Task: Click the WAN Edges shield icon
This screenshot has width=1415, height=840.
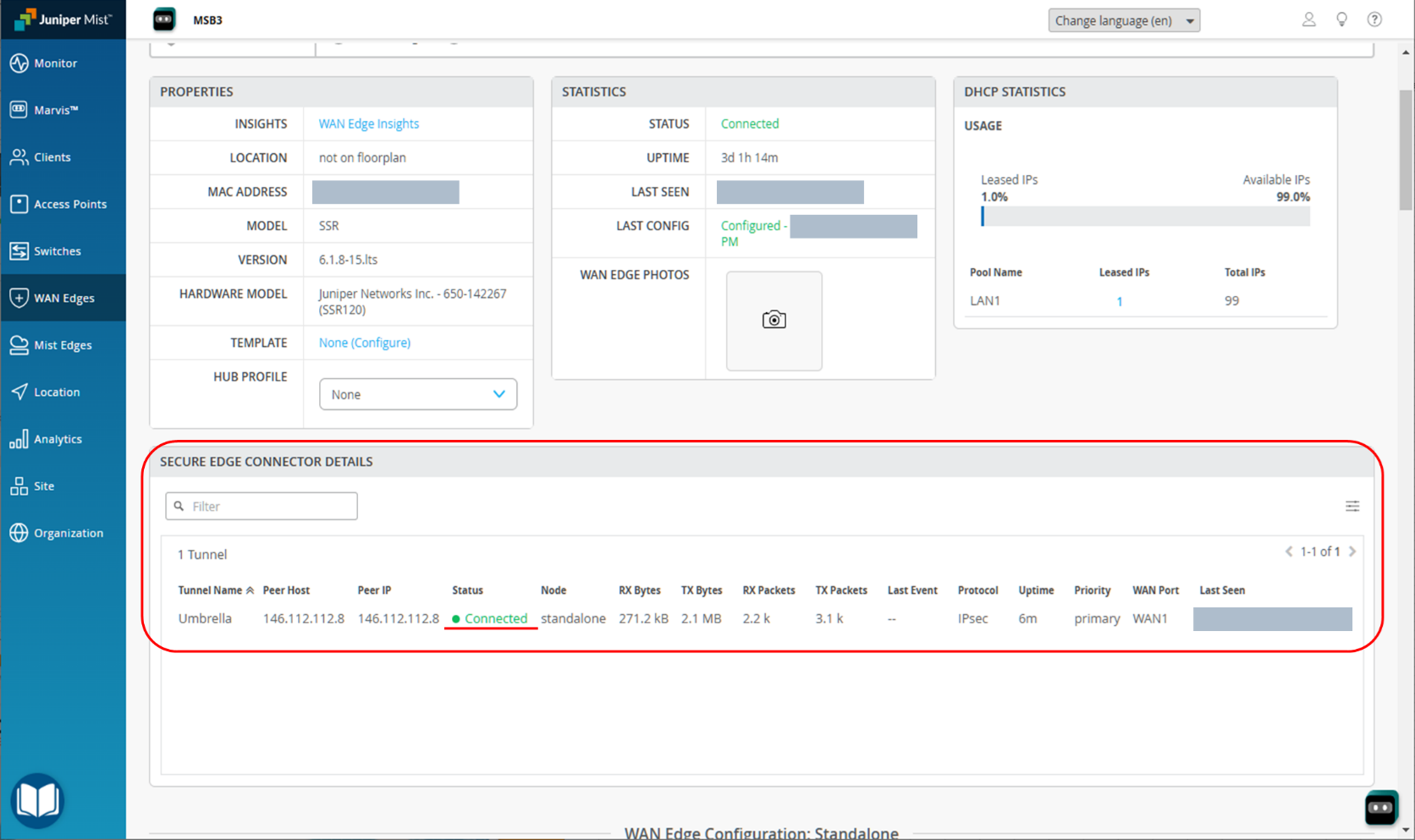Action: pyautogui.click(x=19, y=298)
